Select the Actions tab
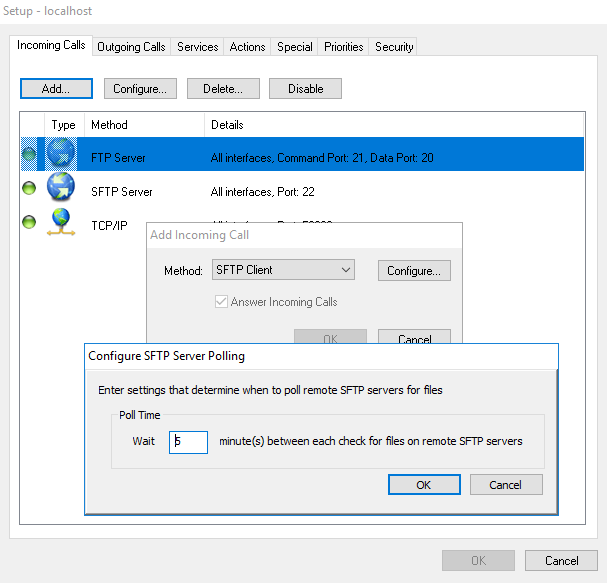 [x=247, y=47]
